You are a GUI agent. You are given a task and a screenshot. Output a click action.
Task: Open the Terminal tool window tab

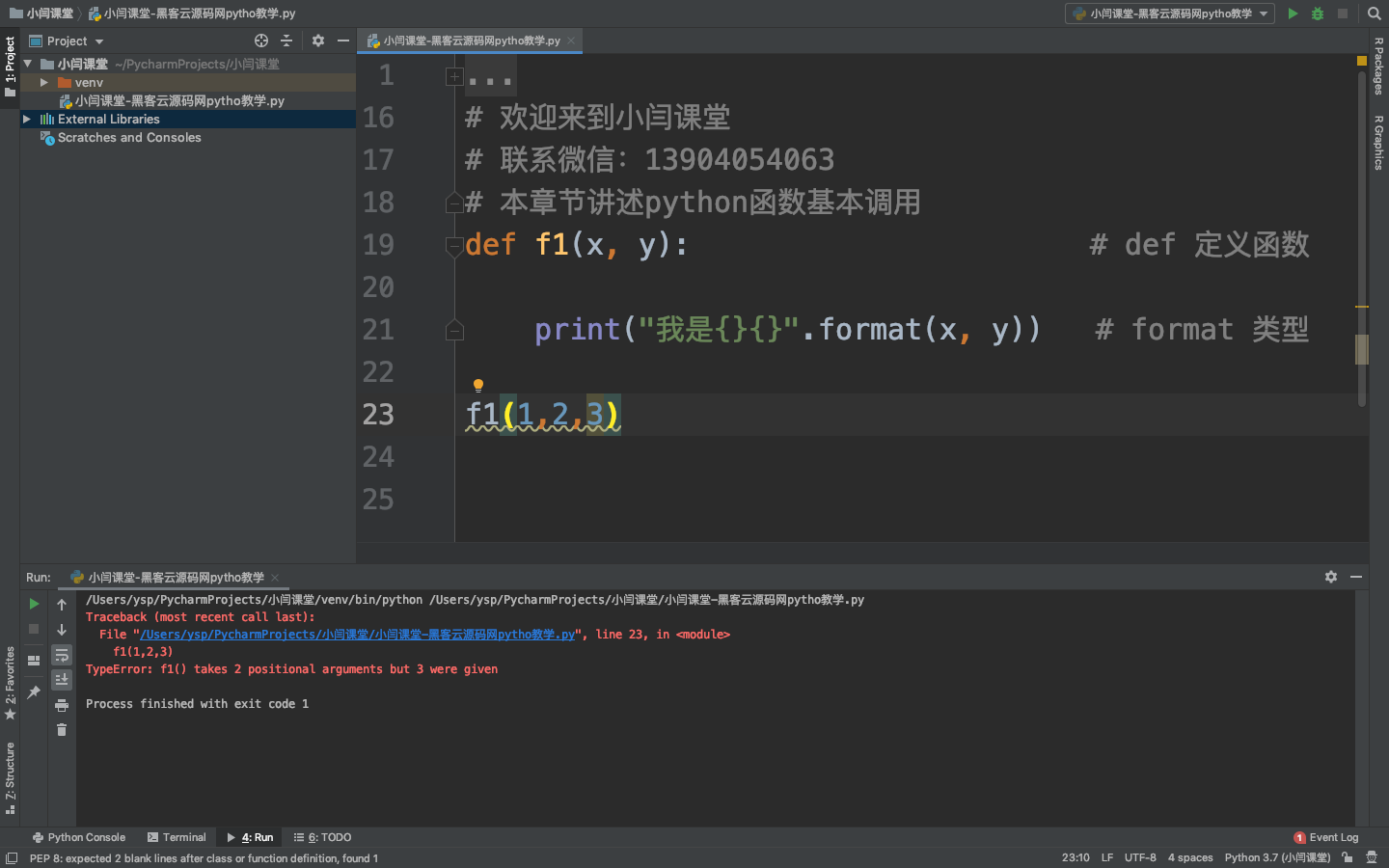pos(177,837)
